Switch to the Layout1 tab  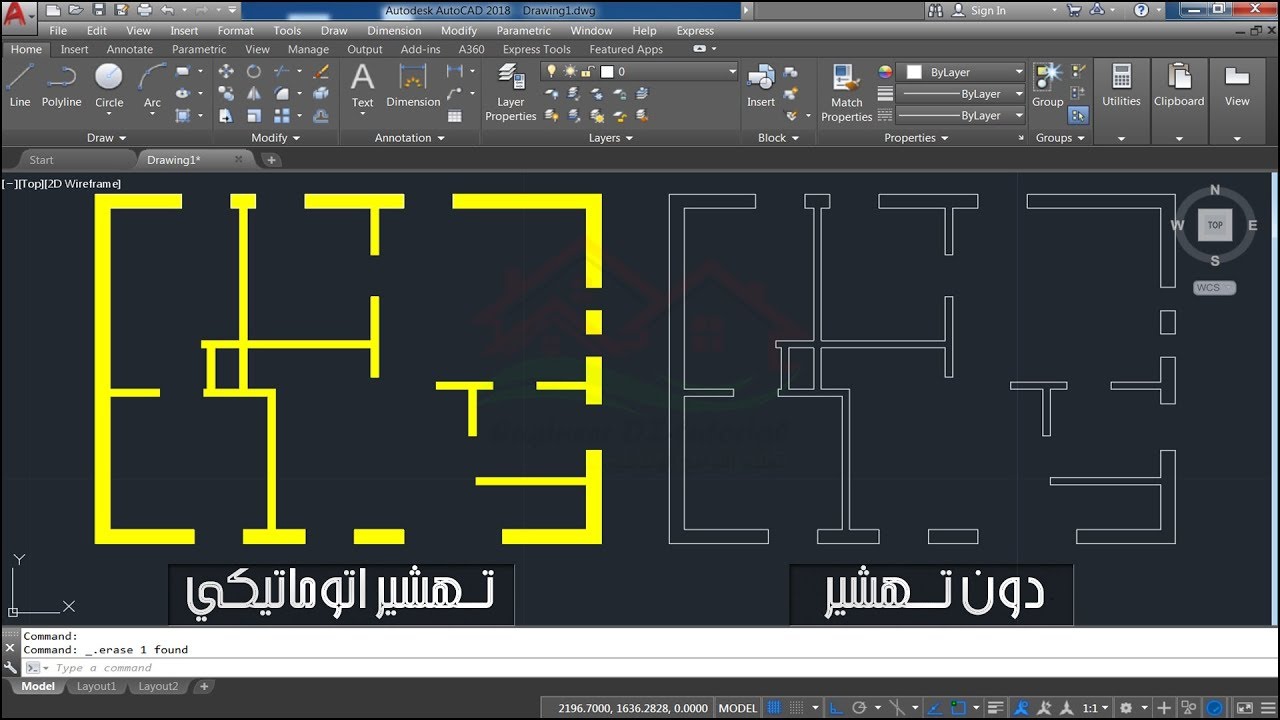97,686
